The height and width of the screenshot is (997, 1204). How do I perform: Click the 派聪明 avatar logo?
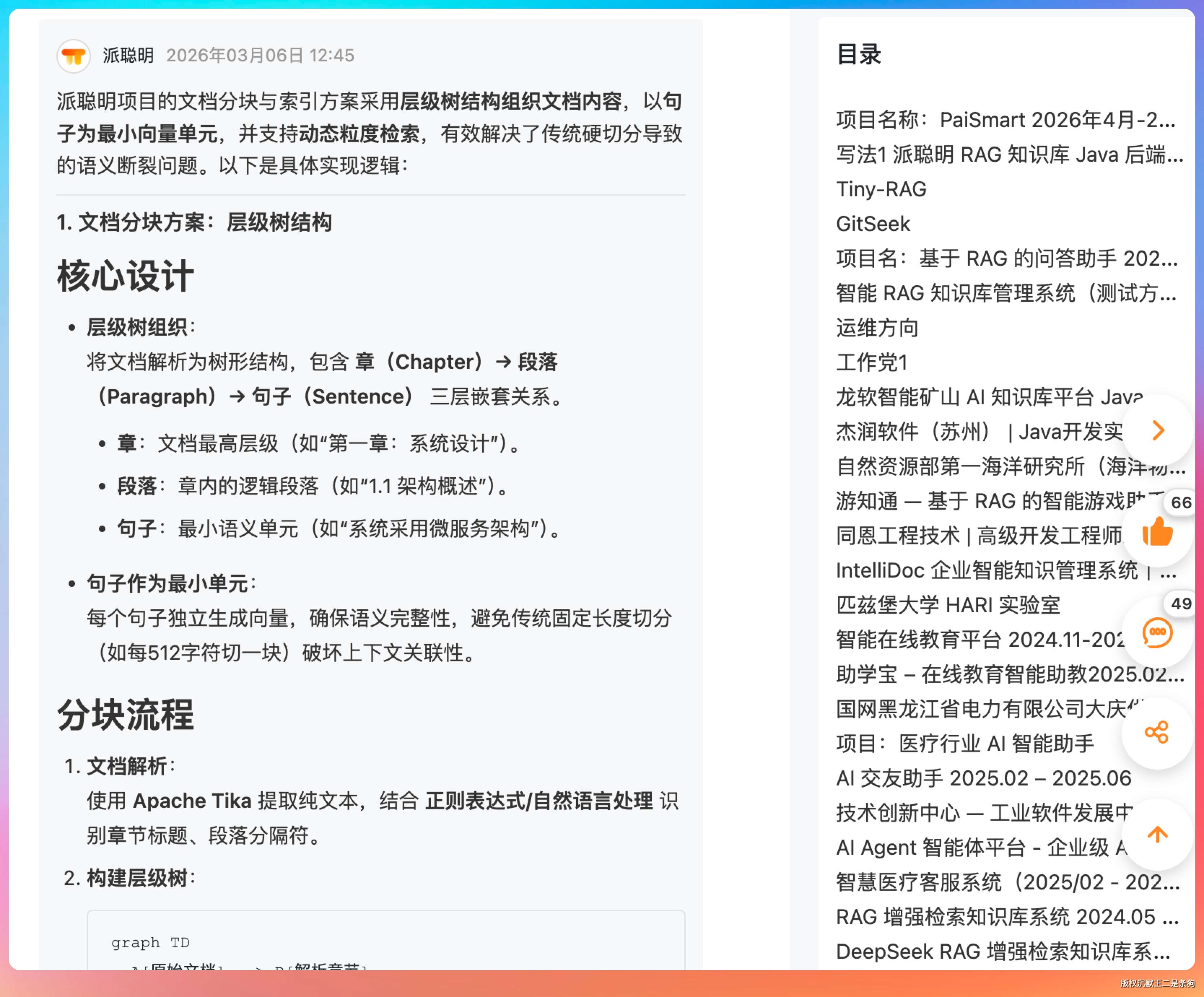tap(74, 56)
